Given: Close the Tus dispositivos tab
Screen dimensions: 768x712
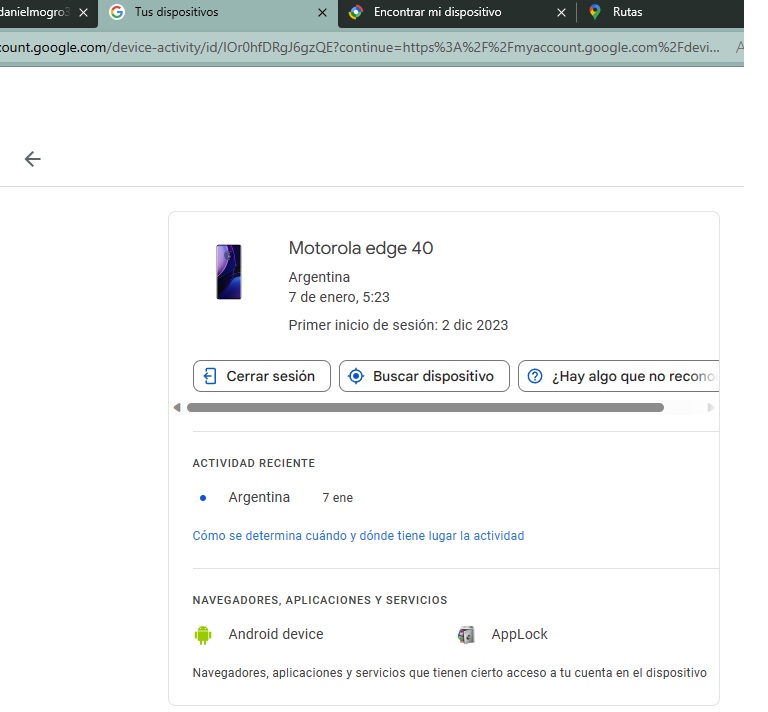Looking at the screenshot, I should point(322,13).
